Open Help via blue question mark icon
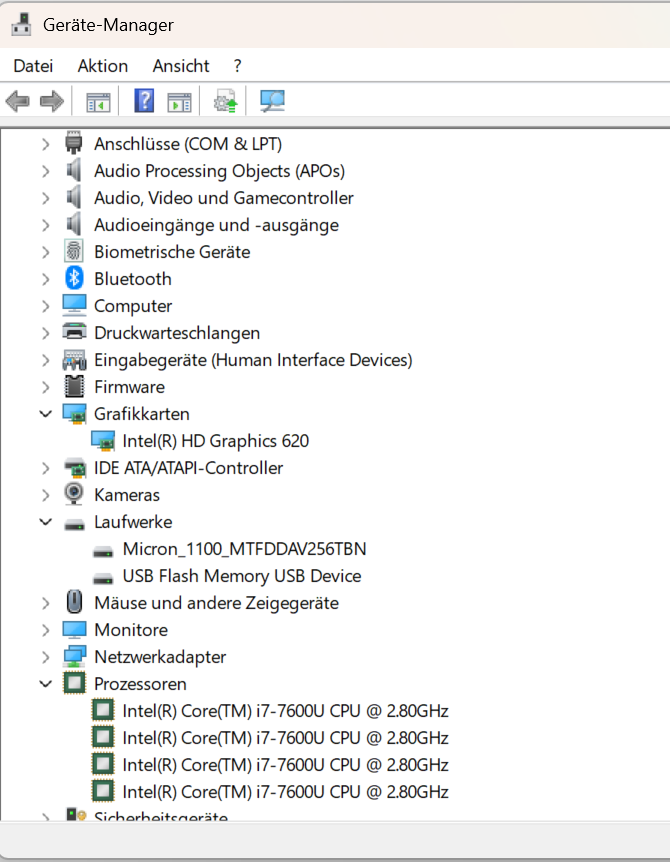The width and height of the screenshot is (670, 862). pyautogui.click(x=144, y=101)
